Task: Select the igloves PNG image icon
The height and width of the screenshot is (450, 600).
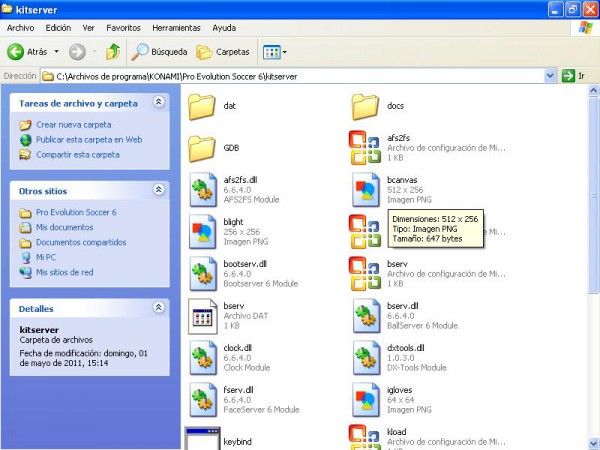Action: (366, 400)
